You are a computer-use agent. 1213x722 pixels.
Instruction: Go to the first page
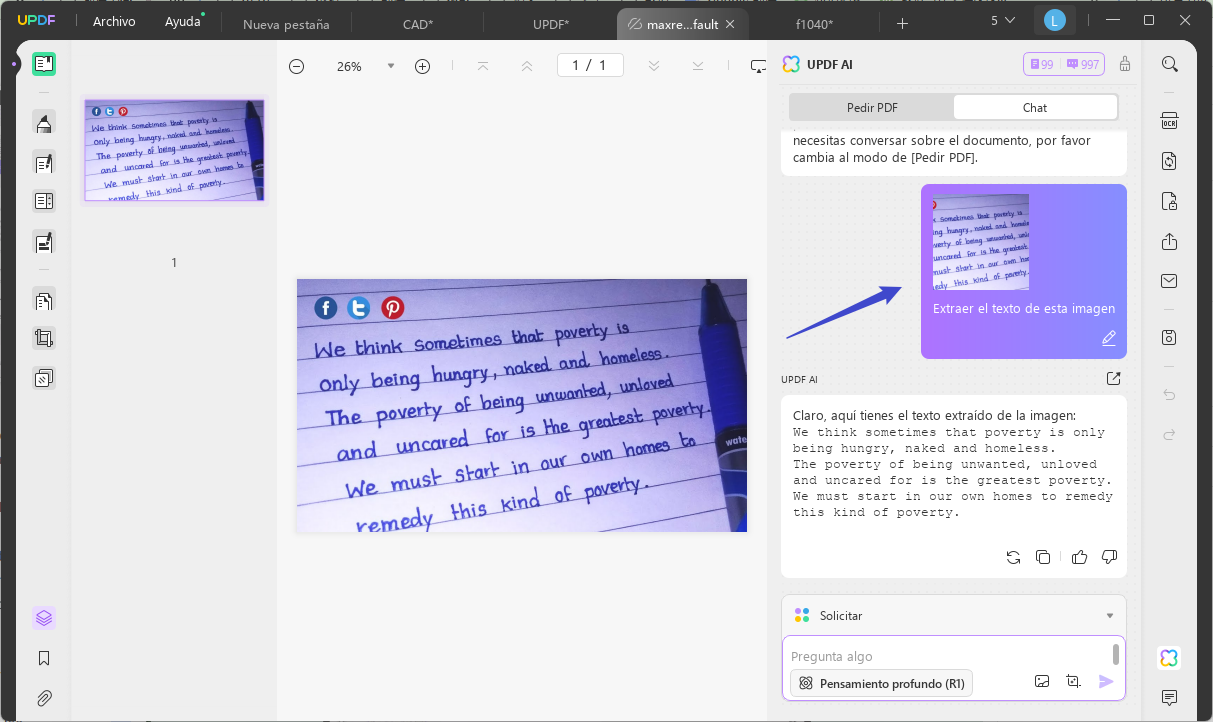(483, 66)
